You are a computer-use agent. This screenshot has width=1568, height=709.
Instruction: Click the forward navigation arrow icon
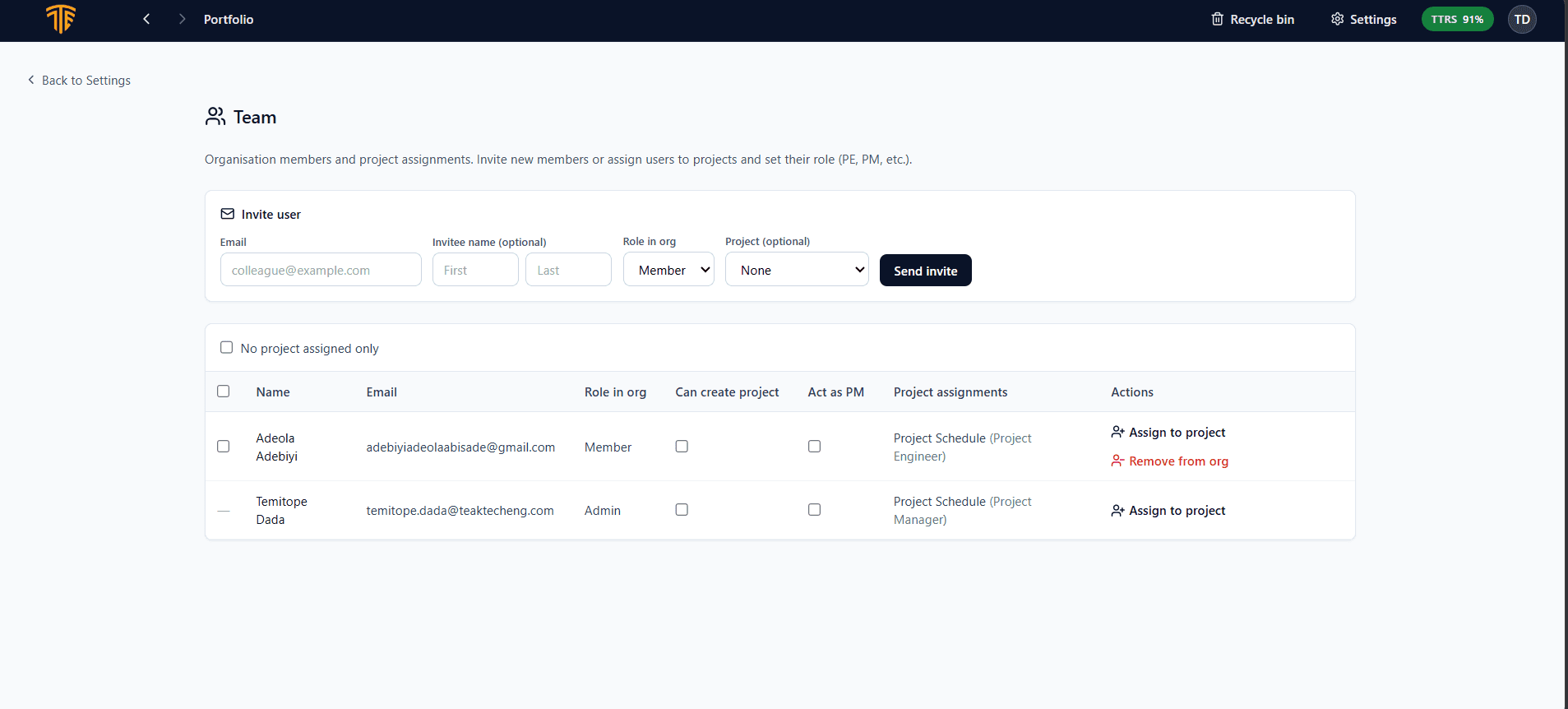point(182,19)
